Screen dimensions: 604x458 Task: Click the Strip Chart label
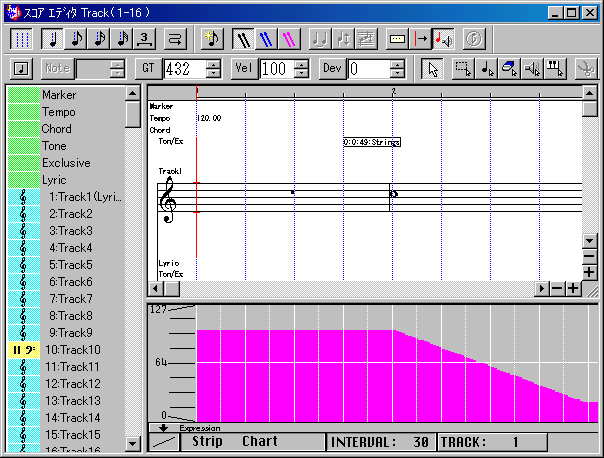click(x=235, y=441)
